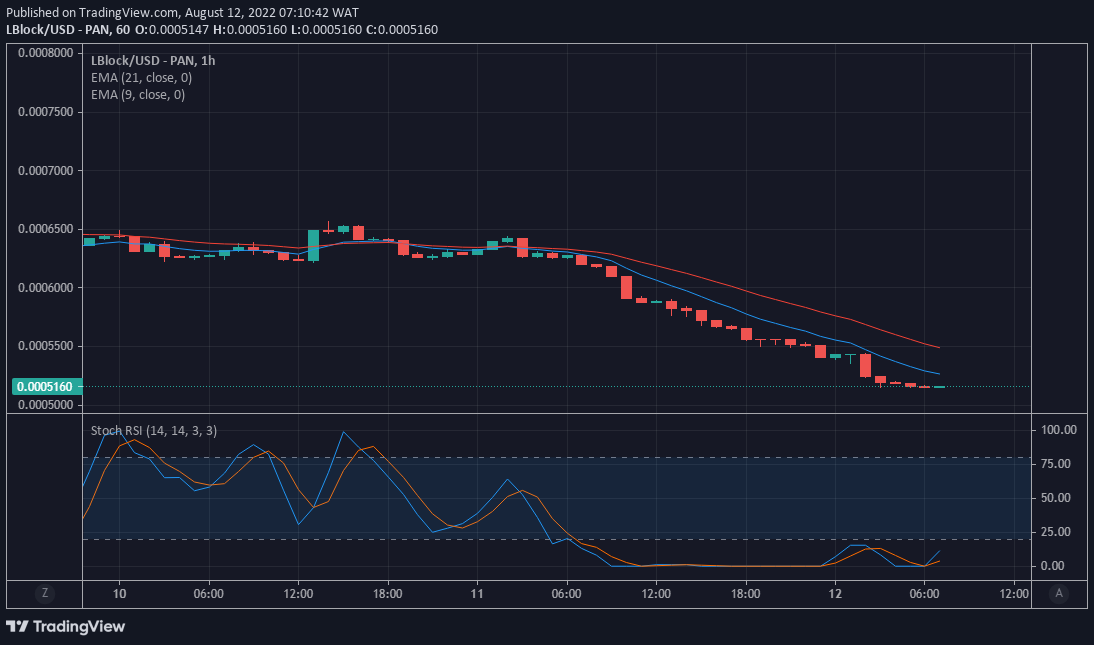Click the 50.00 Stoch RSI scale value
Viewport: 1094px width, 645px height.
[1058, 498]
